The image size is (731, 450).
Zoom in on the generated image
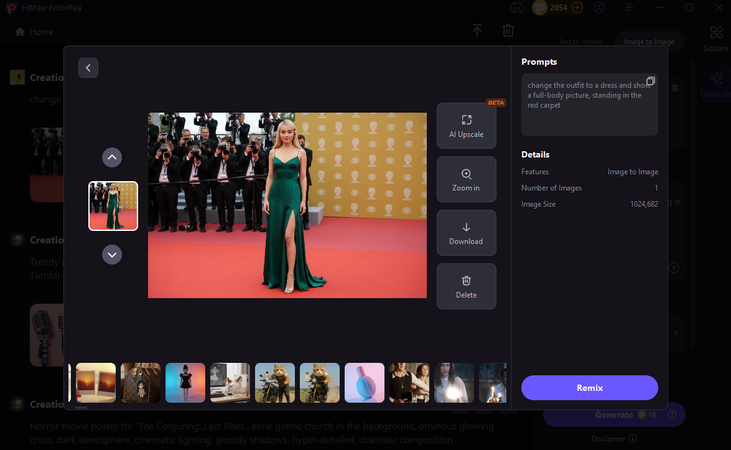(x=466, y=180)
